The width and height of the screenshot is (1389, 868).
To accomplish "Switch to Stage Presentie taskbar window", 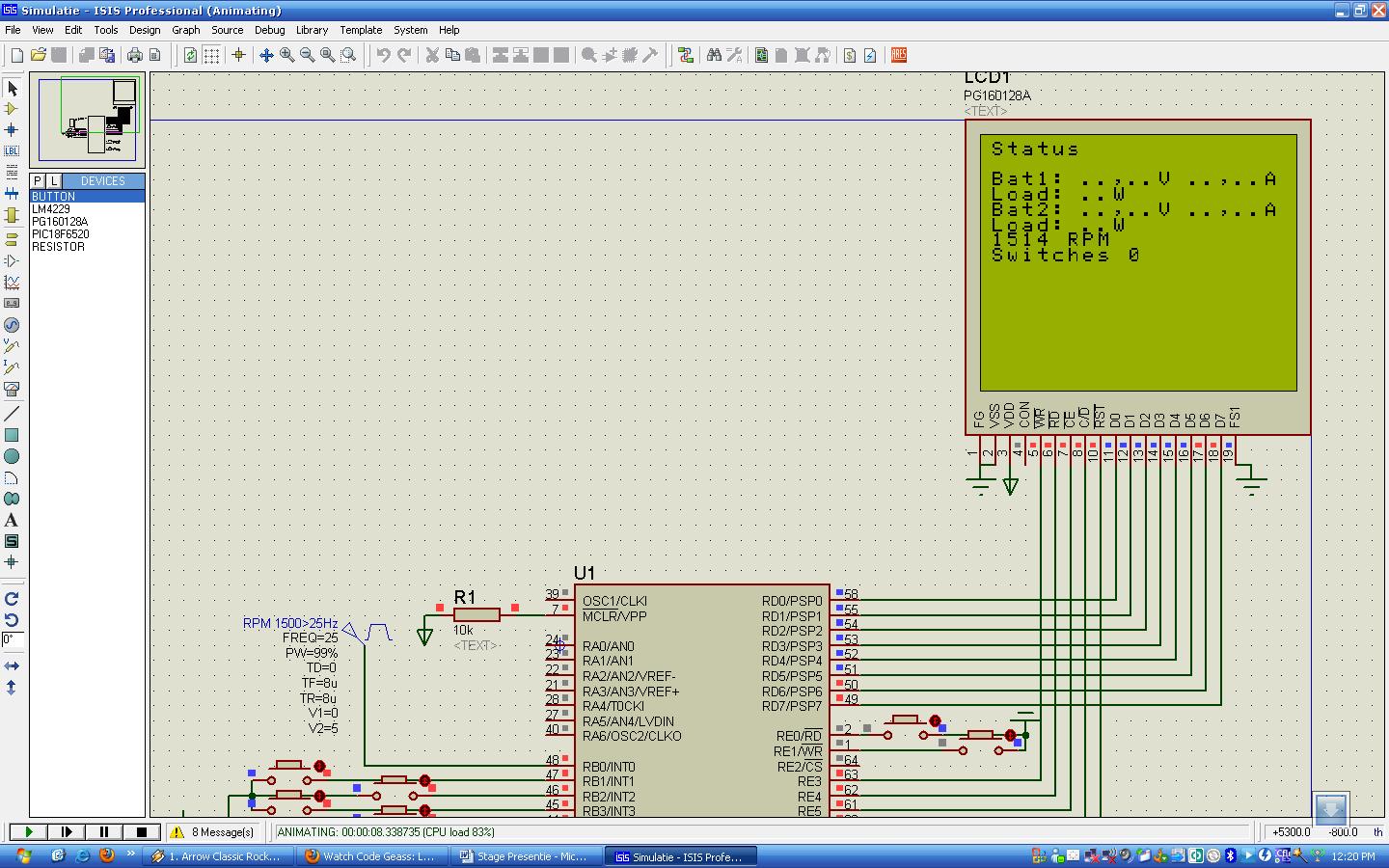I will pos(524,855).
